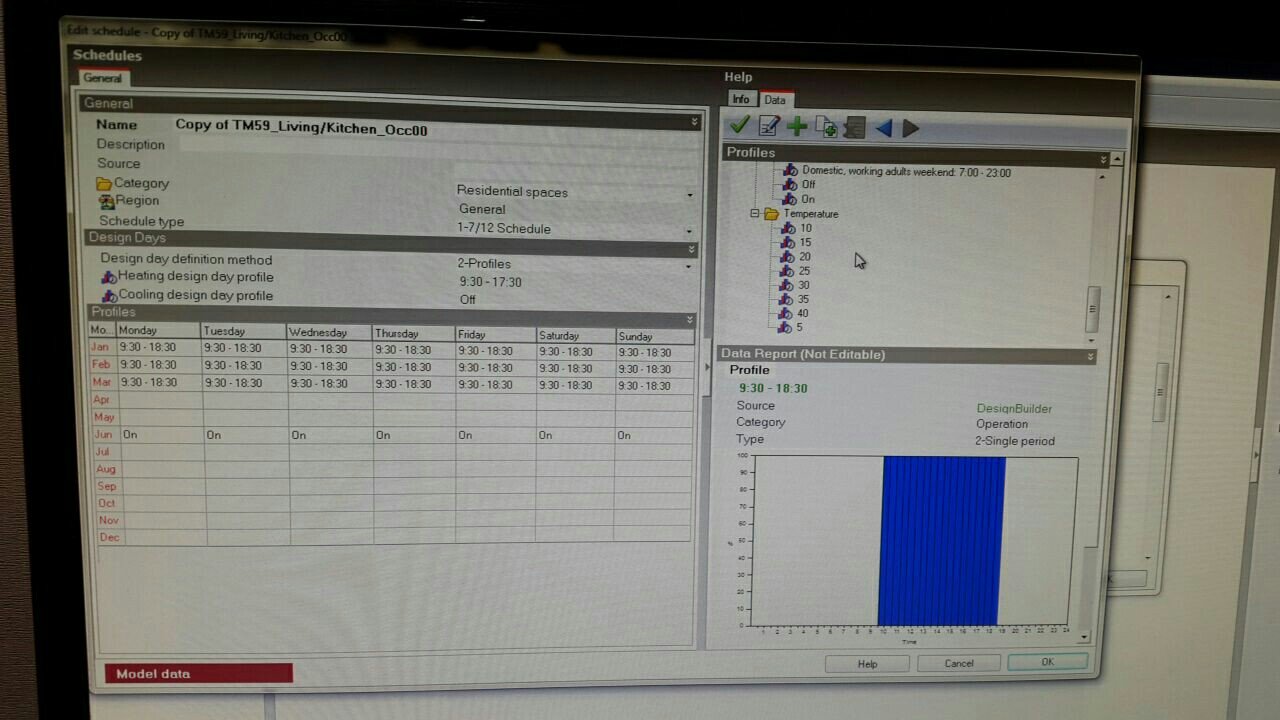Click the Cooling design day profile icon

(x=109, y=296)
